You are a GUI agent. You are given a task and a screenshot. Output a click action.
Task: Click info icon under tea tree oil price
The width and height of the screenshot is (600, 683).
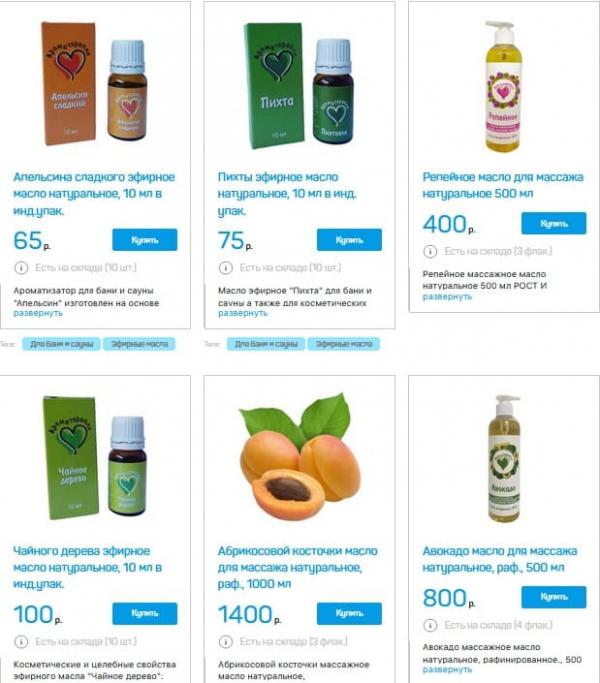[21, 642]
